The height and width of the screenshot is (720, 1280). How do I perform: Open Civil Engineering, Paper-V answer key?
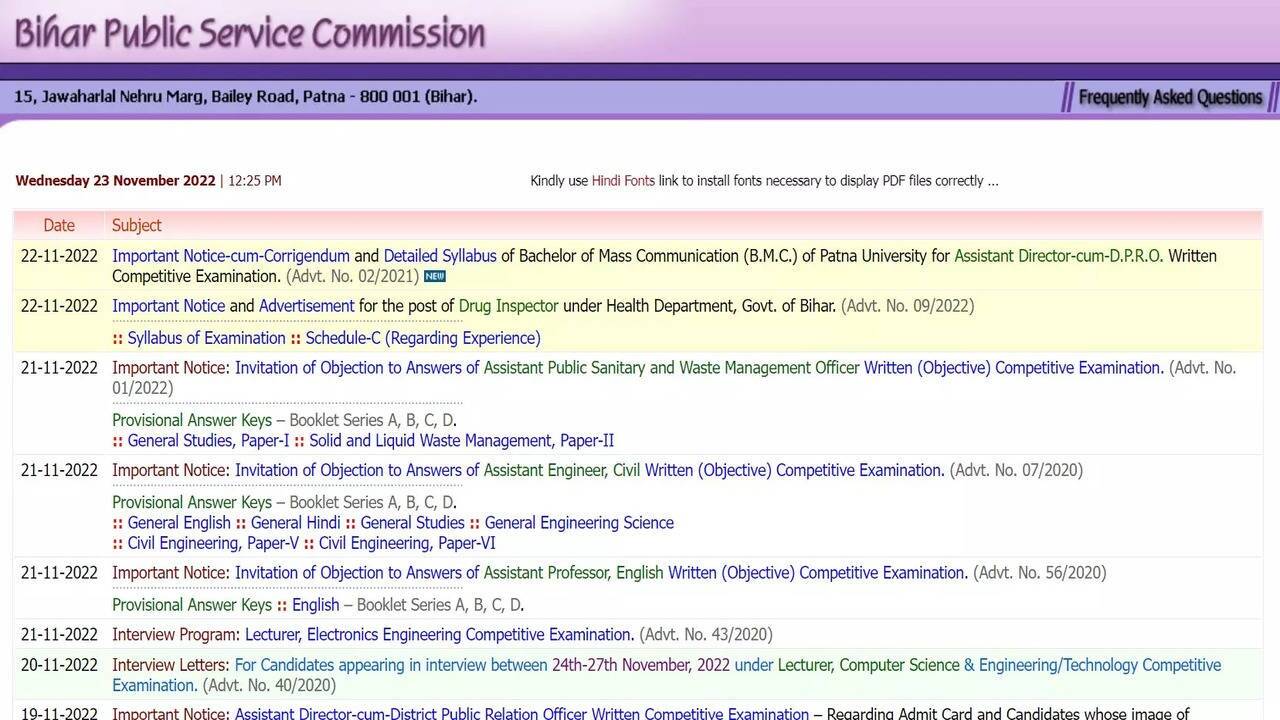tap(213, 543)
